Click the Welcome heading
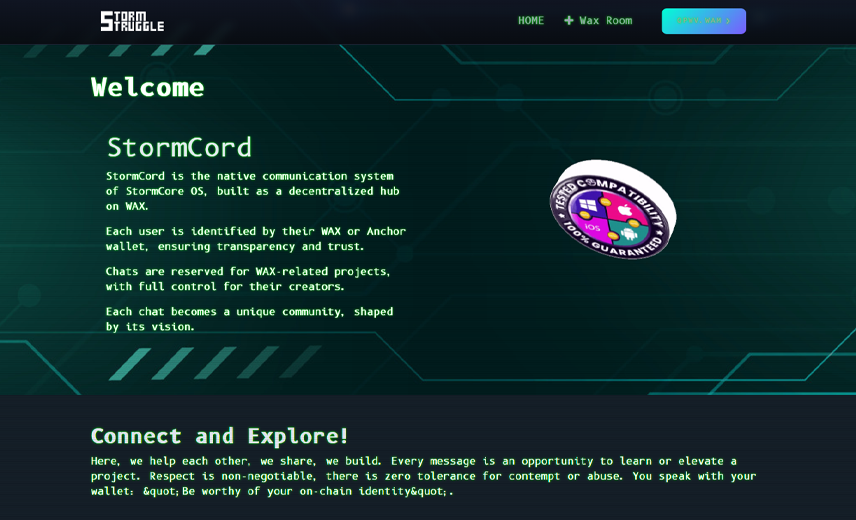Image resolution: width=856 pixels, height=520 pixels. click(x=147, y=87)
